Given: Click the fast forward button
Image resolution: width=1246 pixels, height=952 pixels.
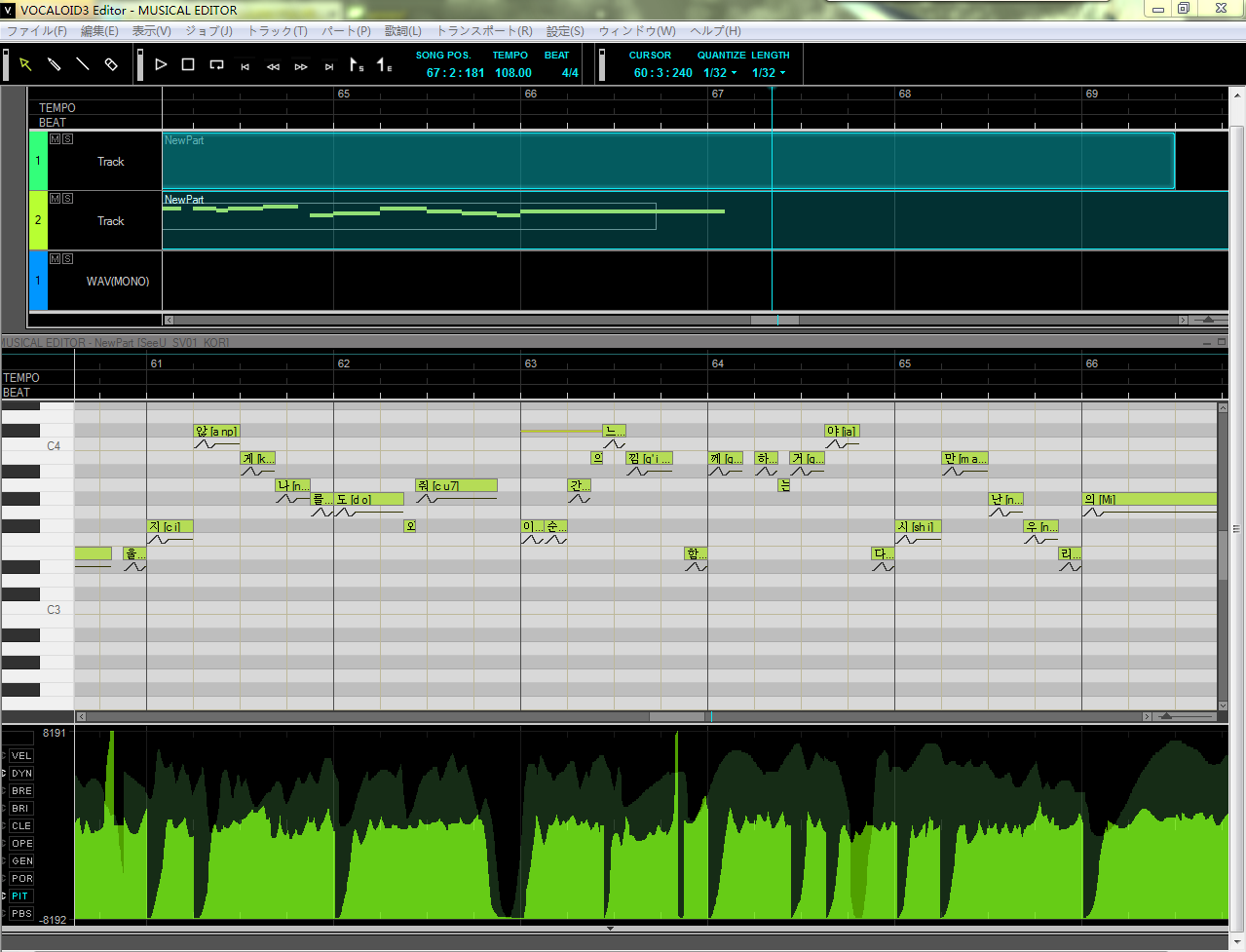Looking at the screenshot, I should pyautogui.click(x=301, y=66).
